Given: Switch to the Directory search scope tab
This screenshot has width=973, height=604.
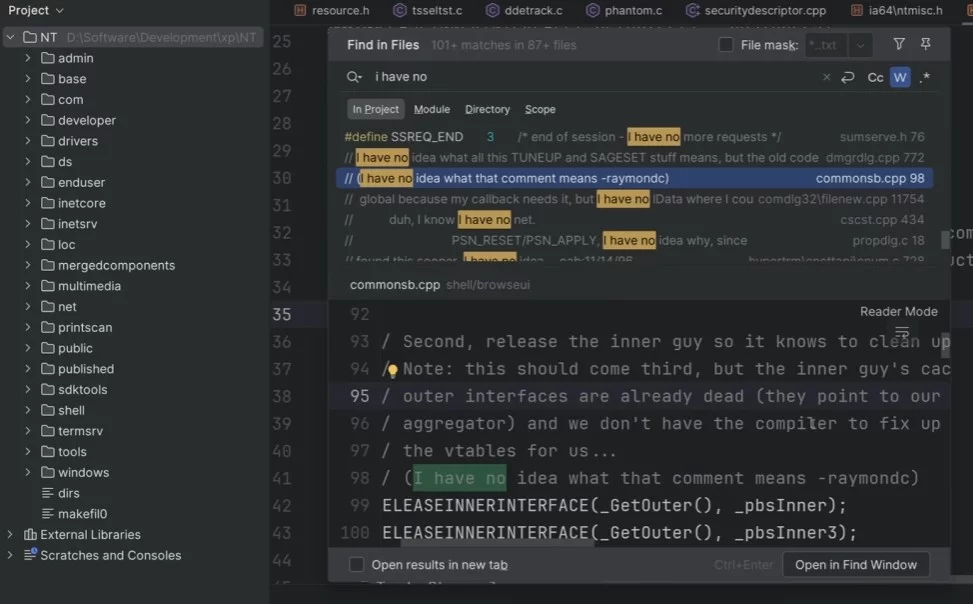Looking at the screenshot, I should pos(487,109).
